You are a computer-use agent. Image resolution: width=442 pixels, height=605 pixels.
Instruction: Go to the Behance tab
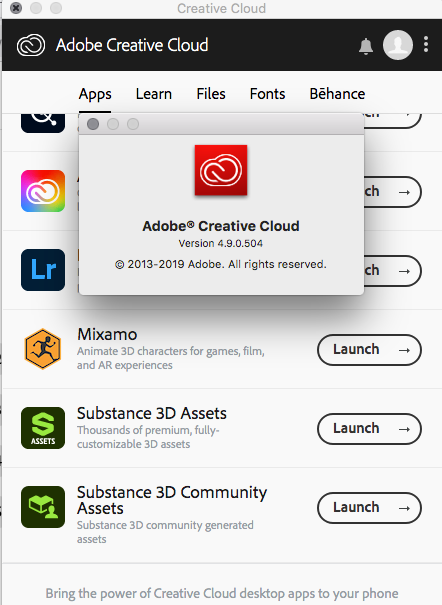[337, 94]
